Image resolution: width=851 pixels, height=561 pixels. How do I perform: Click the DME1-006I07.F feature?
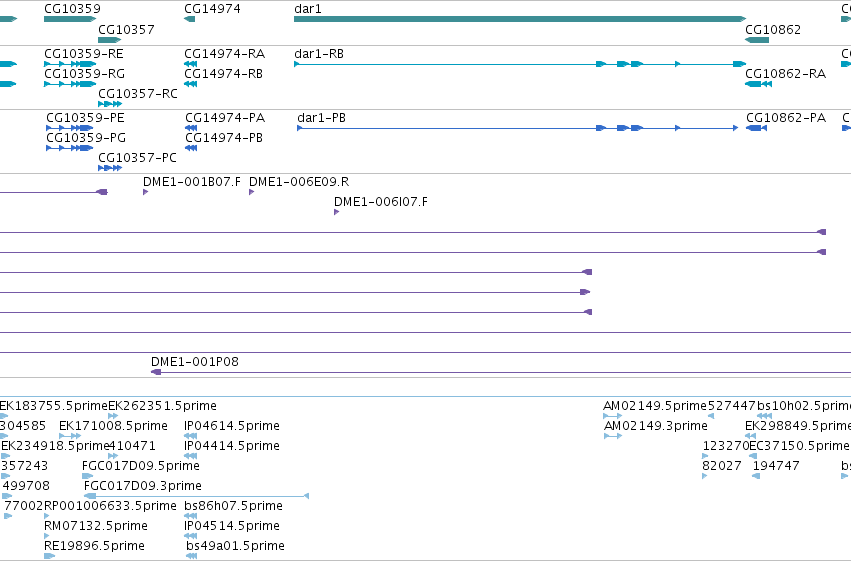click(x=336, y=212)
